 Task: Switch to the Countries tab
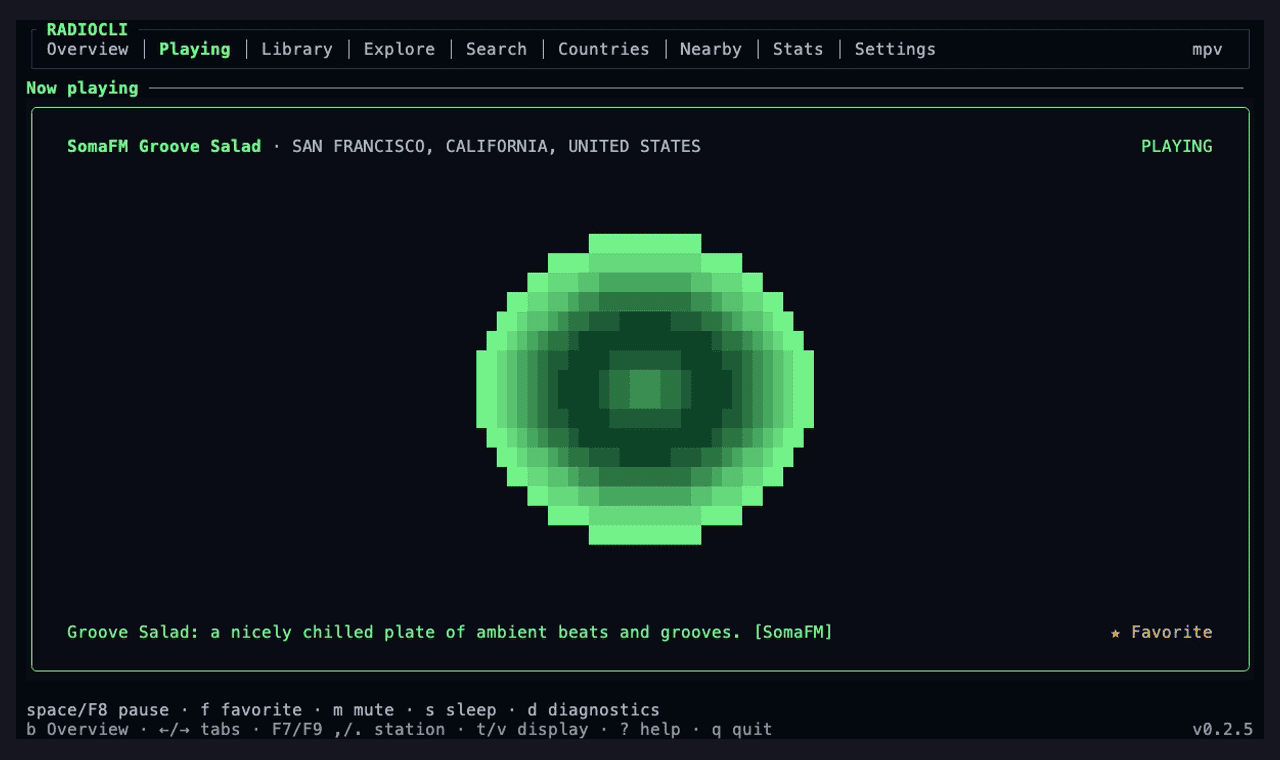coord(604,49)
